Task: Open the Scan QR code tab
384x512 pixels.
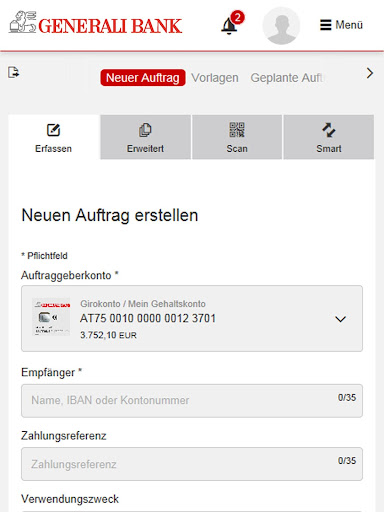Action: click(237, 137)
